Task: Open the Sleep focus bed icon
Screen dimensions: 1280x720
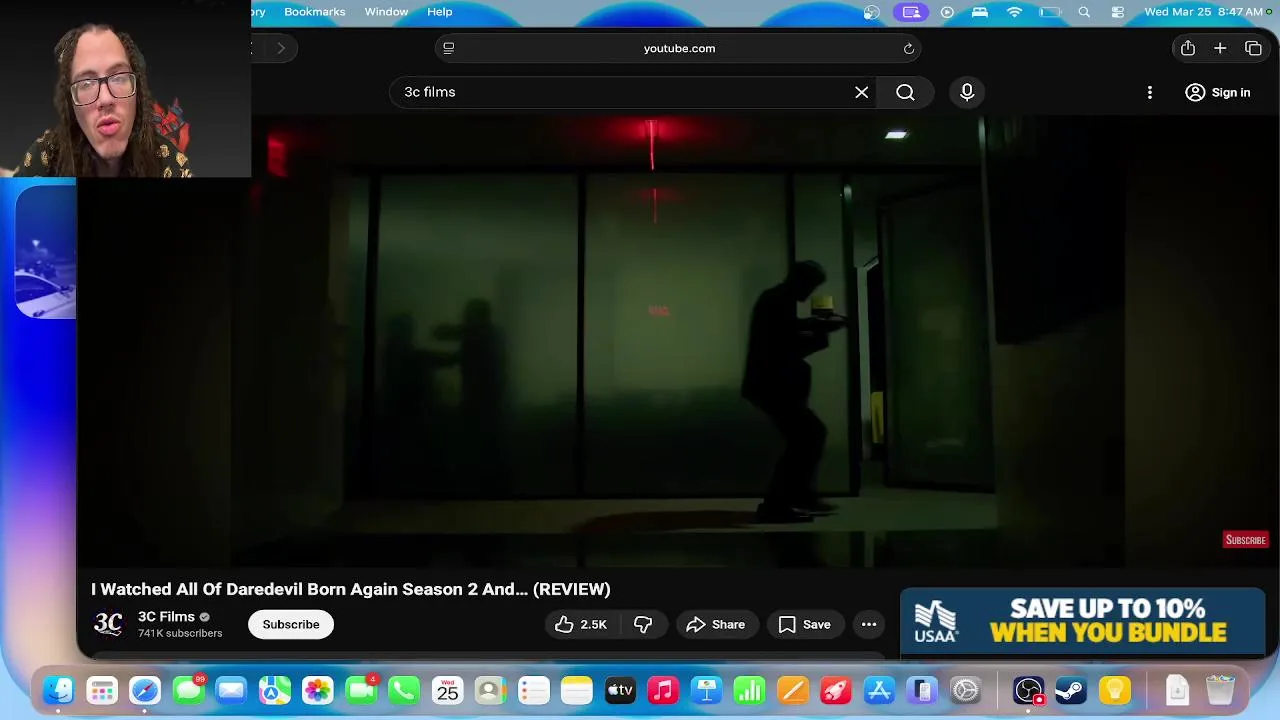Action: (x=980, y=12)
